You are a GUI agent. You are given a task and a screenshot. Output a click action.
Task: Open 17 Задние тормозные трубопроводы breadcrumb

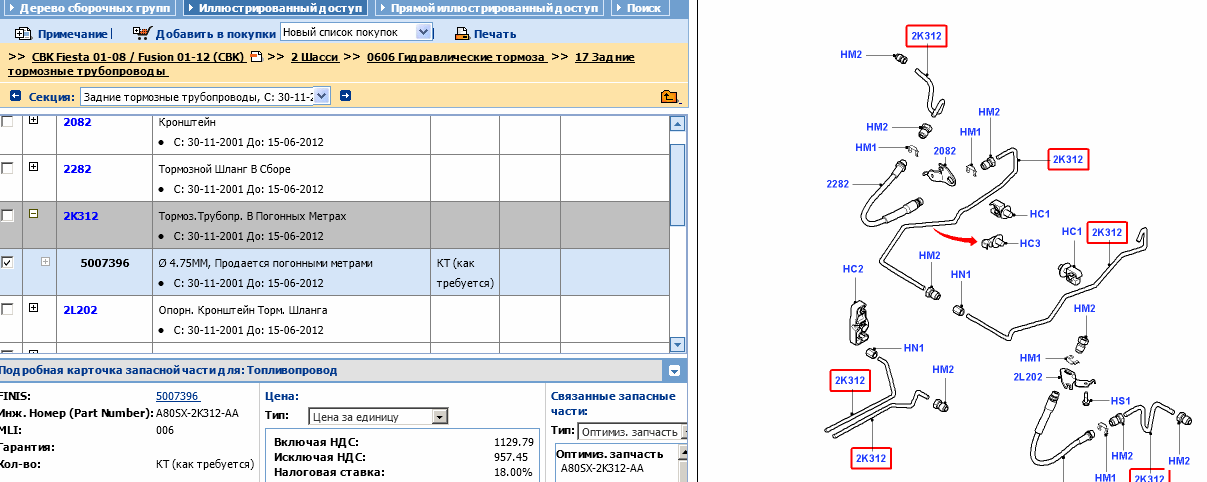point(606,58)
